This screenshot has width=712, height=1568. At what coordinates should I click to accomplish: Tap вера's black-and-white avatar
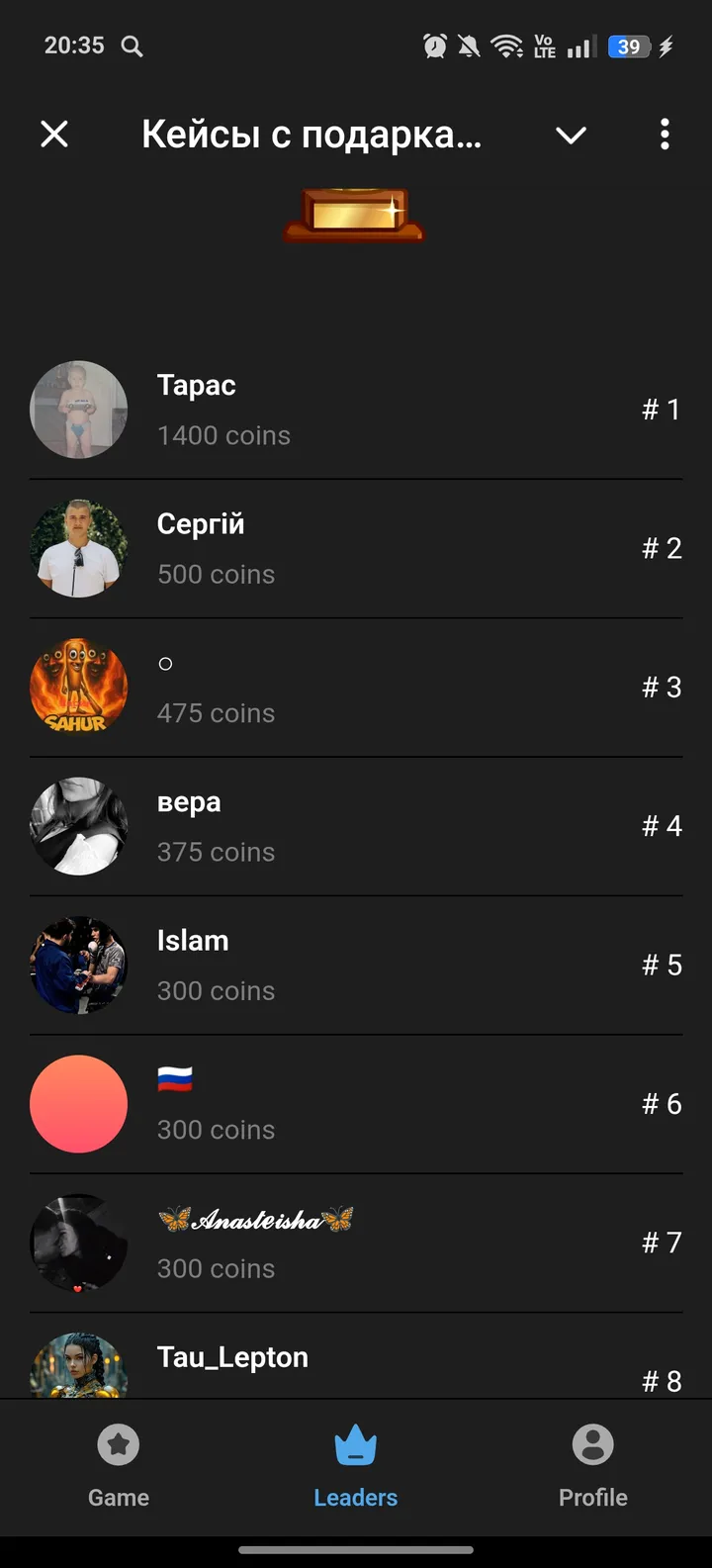pyautogui.click(x=79, y=826)
